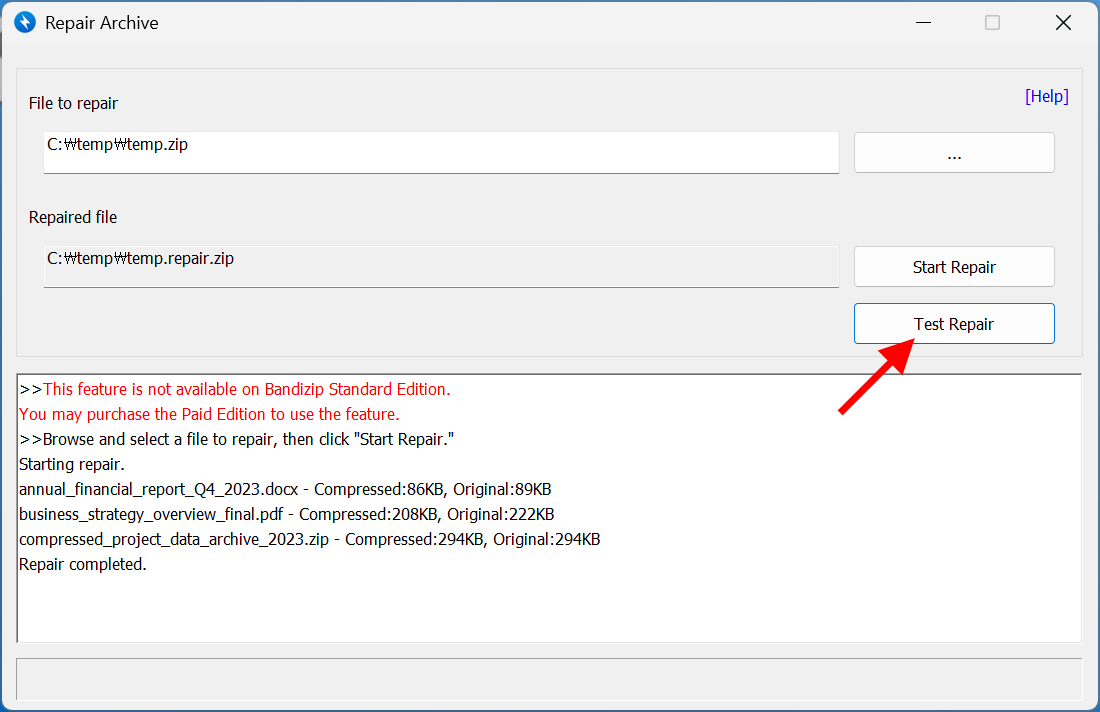Screen dimensions: 1100x712
Task: Click the "Repair Archive" window title text
Action: [x=102, y=23]
